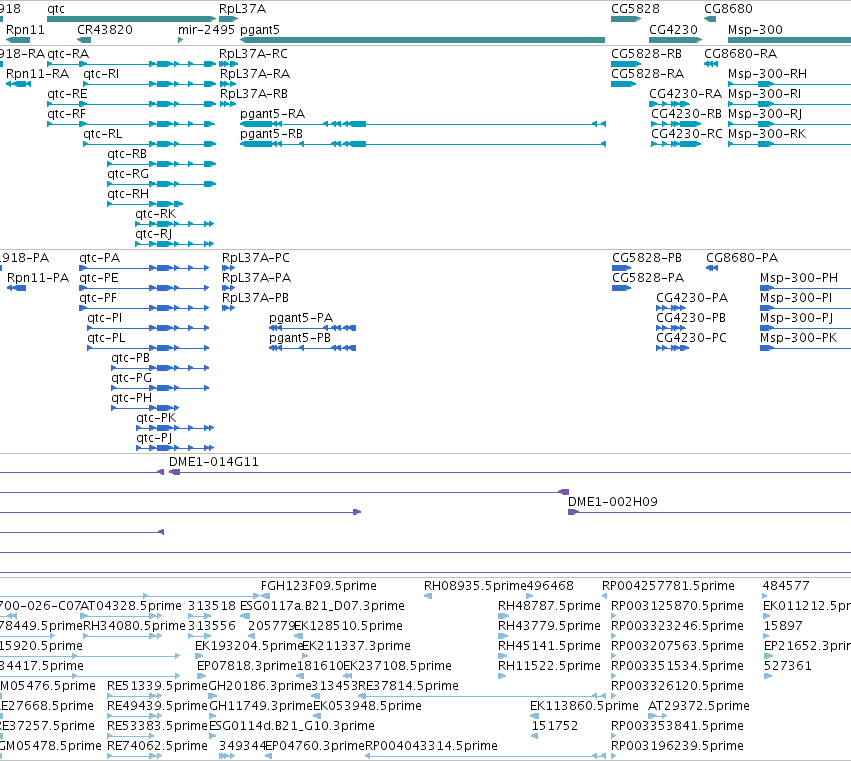Screen dimensions: 851x761
Task: Click transcript qtc-RK
Action: click(x=175, y=224)
